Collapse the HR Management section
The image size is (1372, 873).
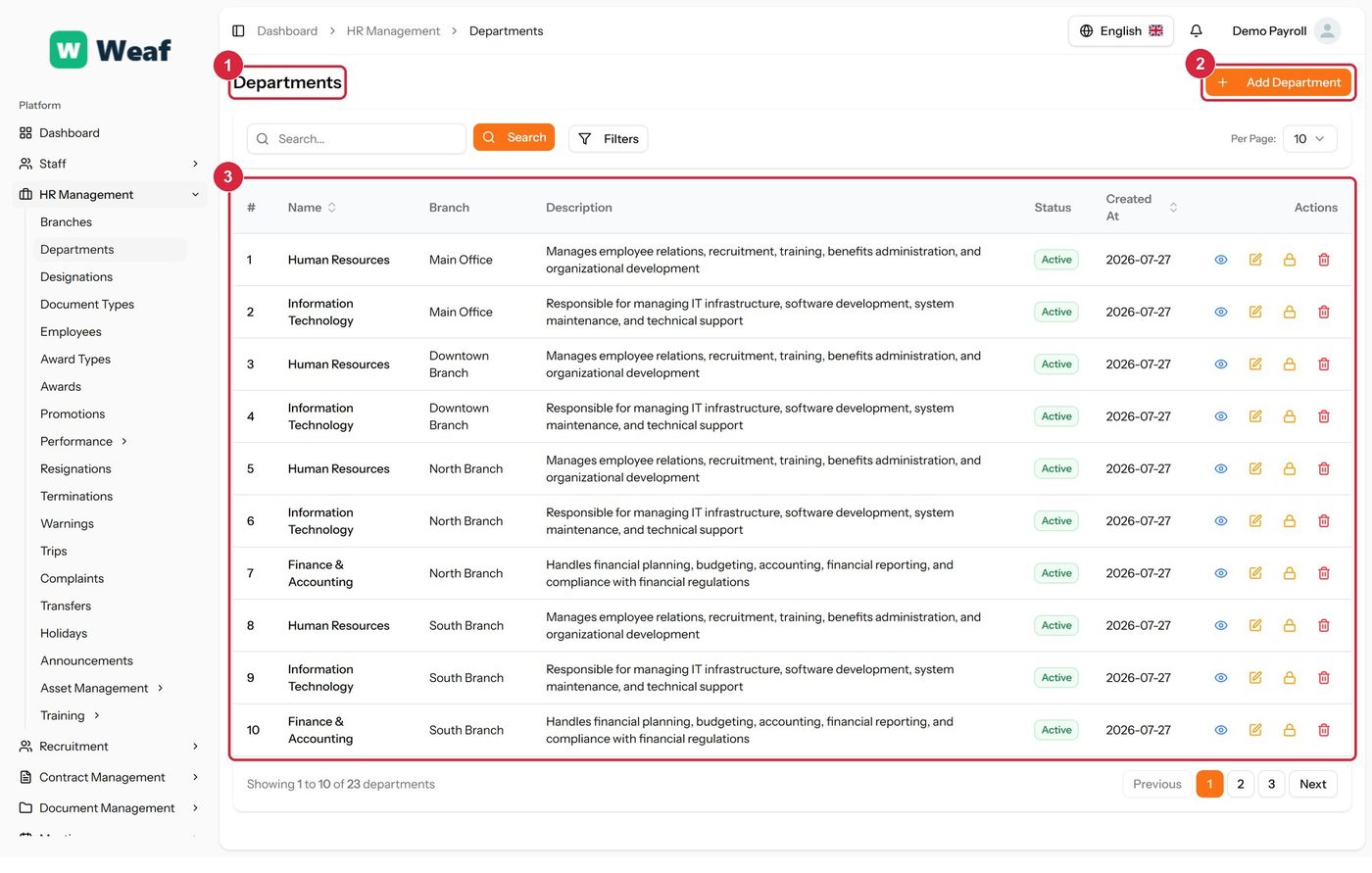(x=109, y=195)
